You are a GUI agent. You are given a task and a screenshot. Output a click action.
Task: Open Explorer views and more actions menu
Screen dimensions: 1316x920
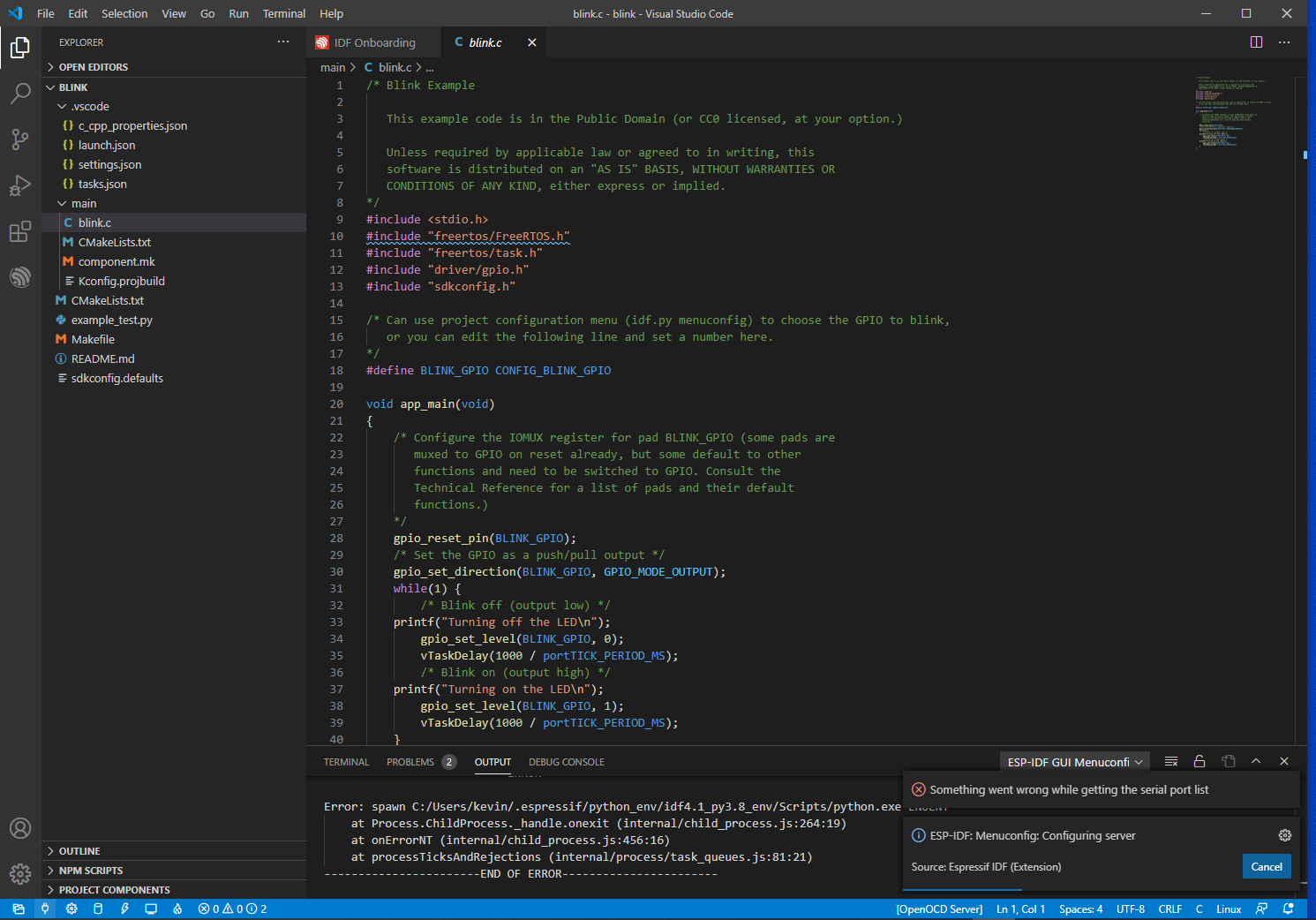coord(283,41)
